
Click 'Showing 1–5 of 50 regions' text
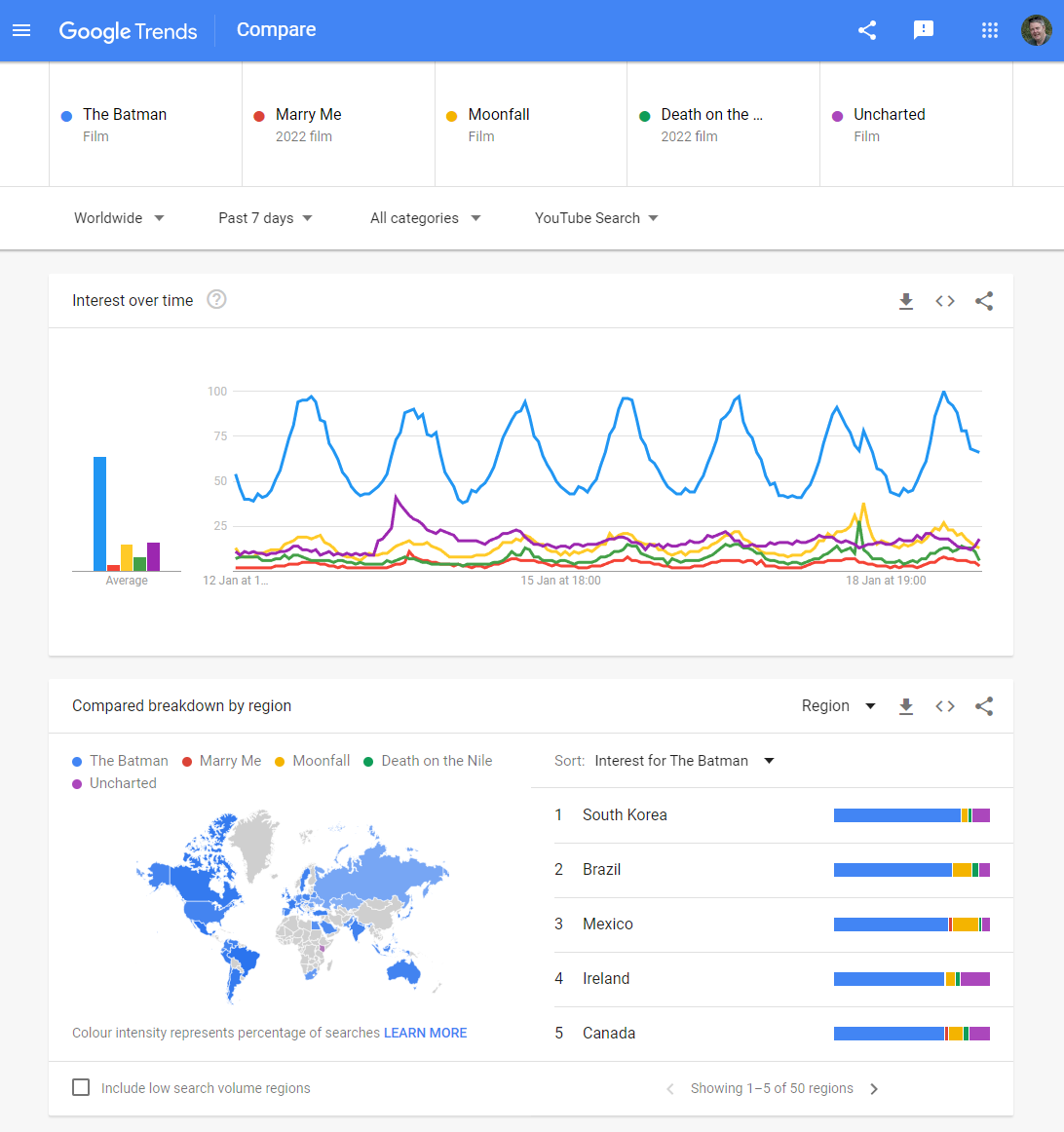772,1088
